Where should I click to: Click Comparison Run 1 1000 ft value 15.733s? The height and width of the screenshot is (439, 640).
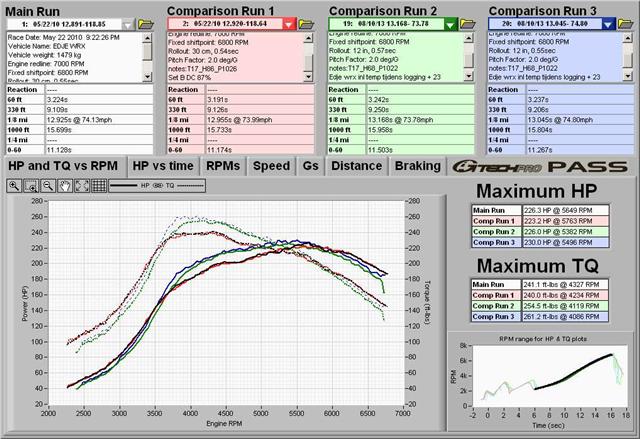pos(260,130)
